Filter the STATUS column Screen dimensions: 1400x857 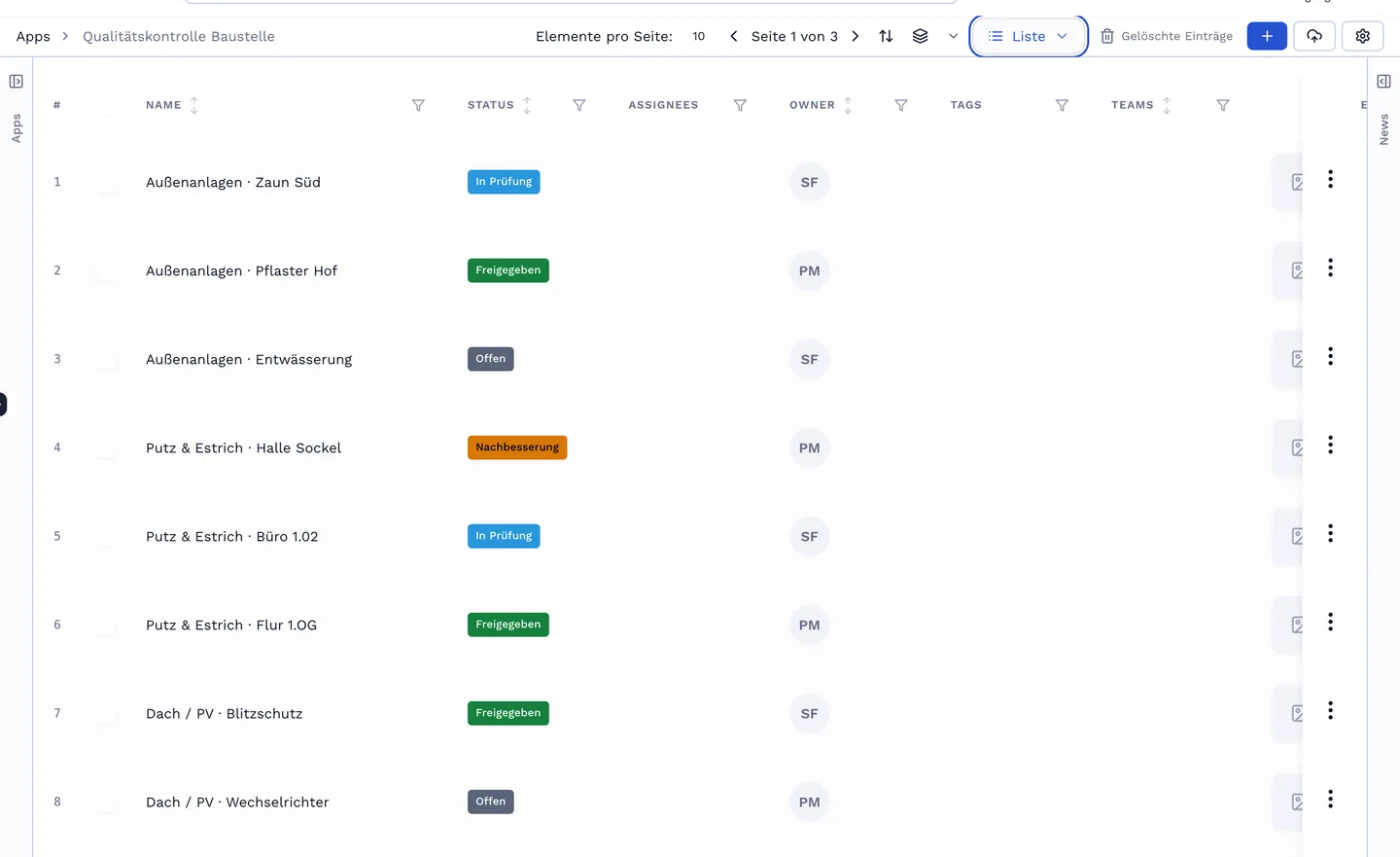pos(579,105)
